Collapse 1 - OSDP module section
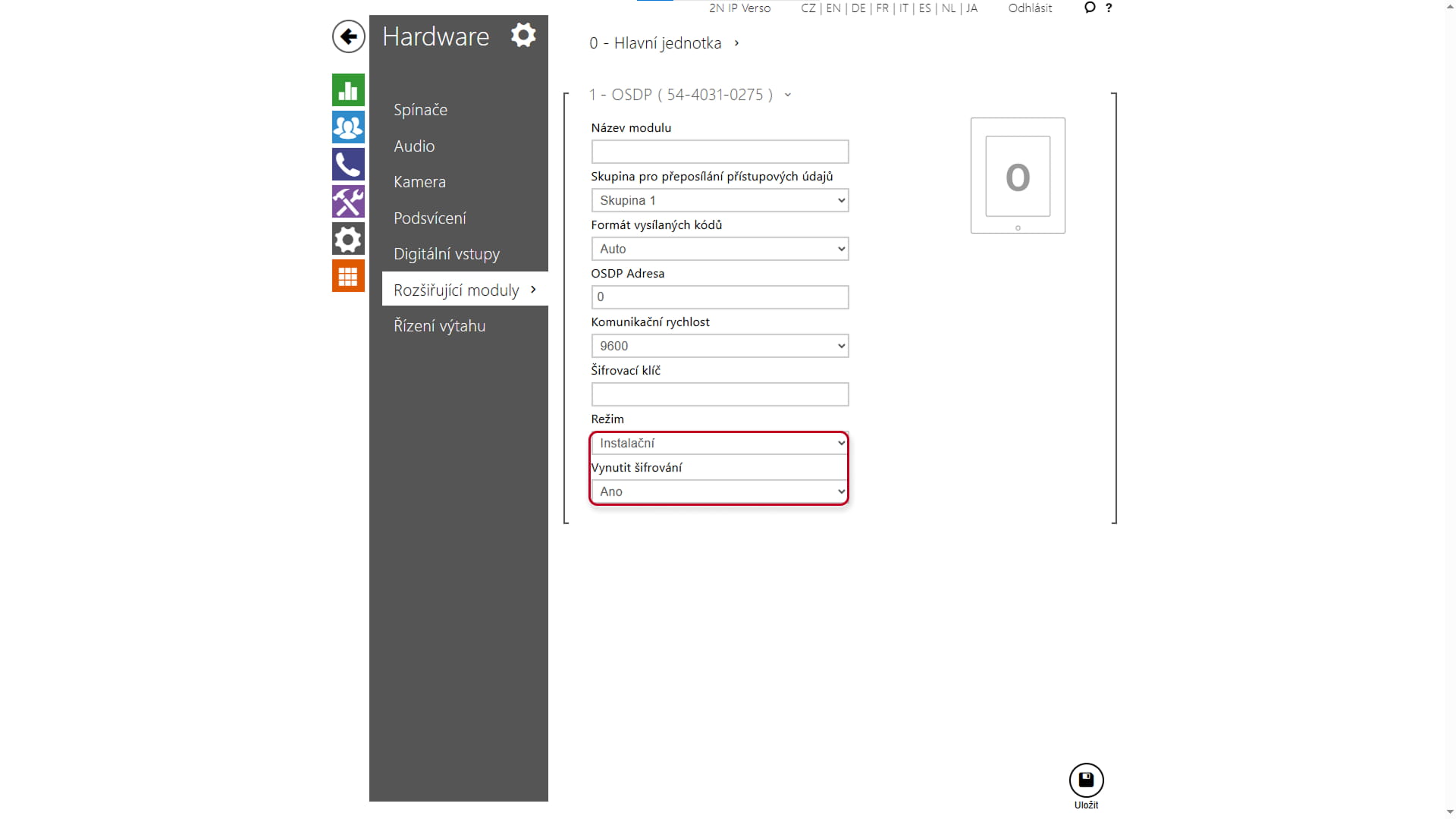Image resolution: width=1456 pixels, height=819 pixels. point(690,95)
